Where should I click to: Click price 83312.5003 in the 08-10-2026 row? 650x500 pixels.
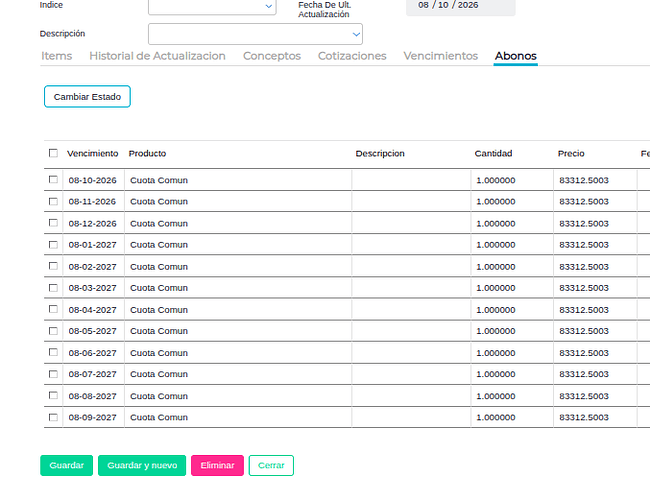click(x=584, y=180)
